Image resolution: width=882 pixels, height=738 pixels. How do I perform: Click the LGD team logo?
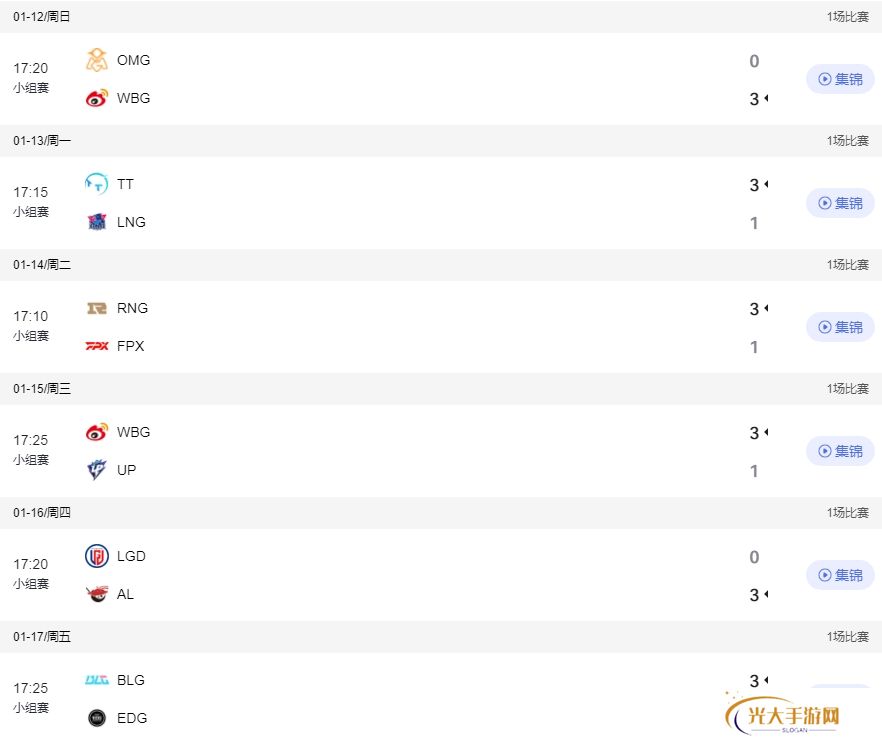97,556
